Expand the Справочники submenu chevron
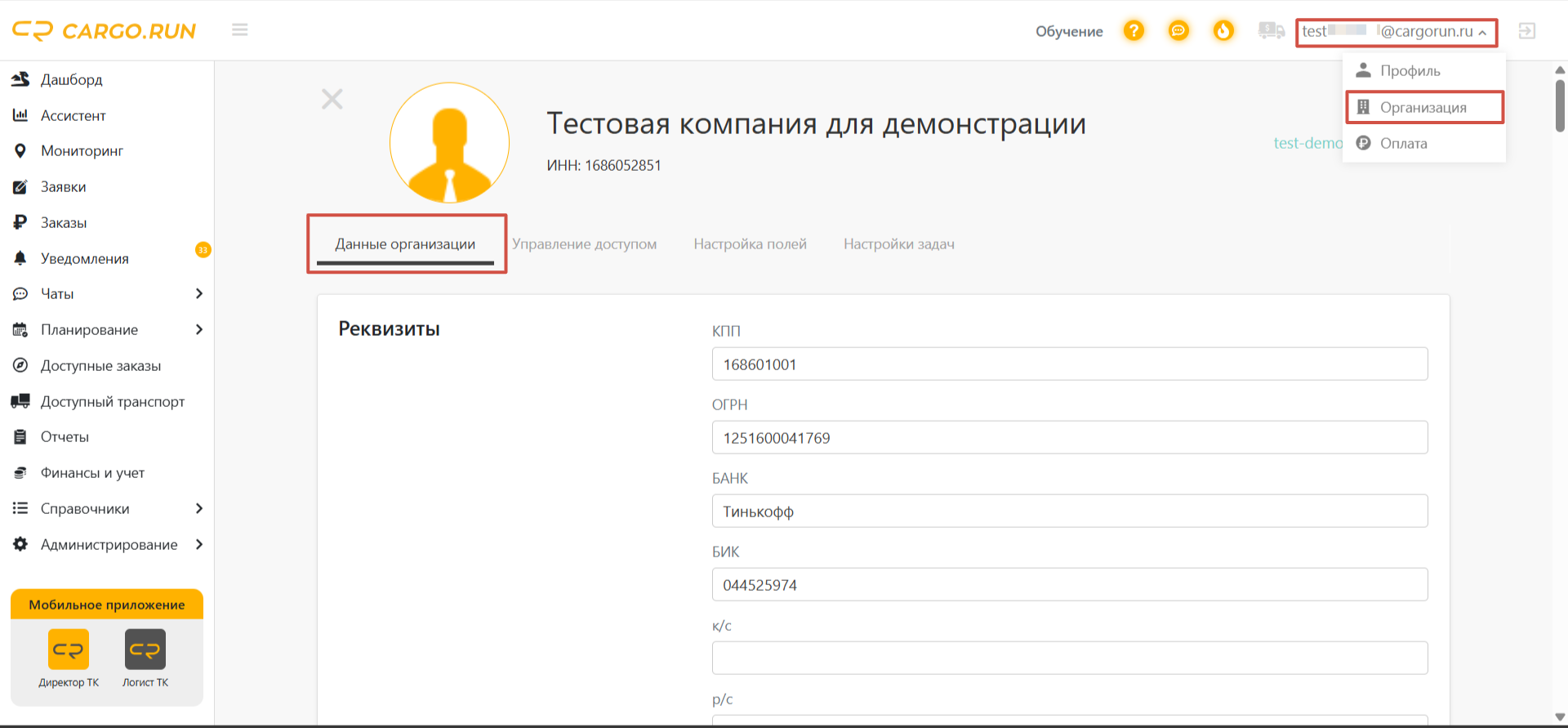This screenshot has width=1568, height=728. click(198, 508)
